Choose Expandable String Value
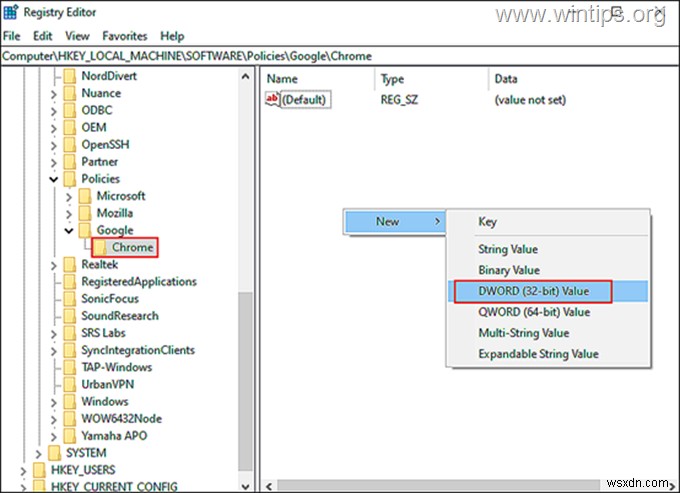The width and height of the screenshot is (680, 493). click(x=548, y=354)
